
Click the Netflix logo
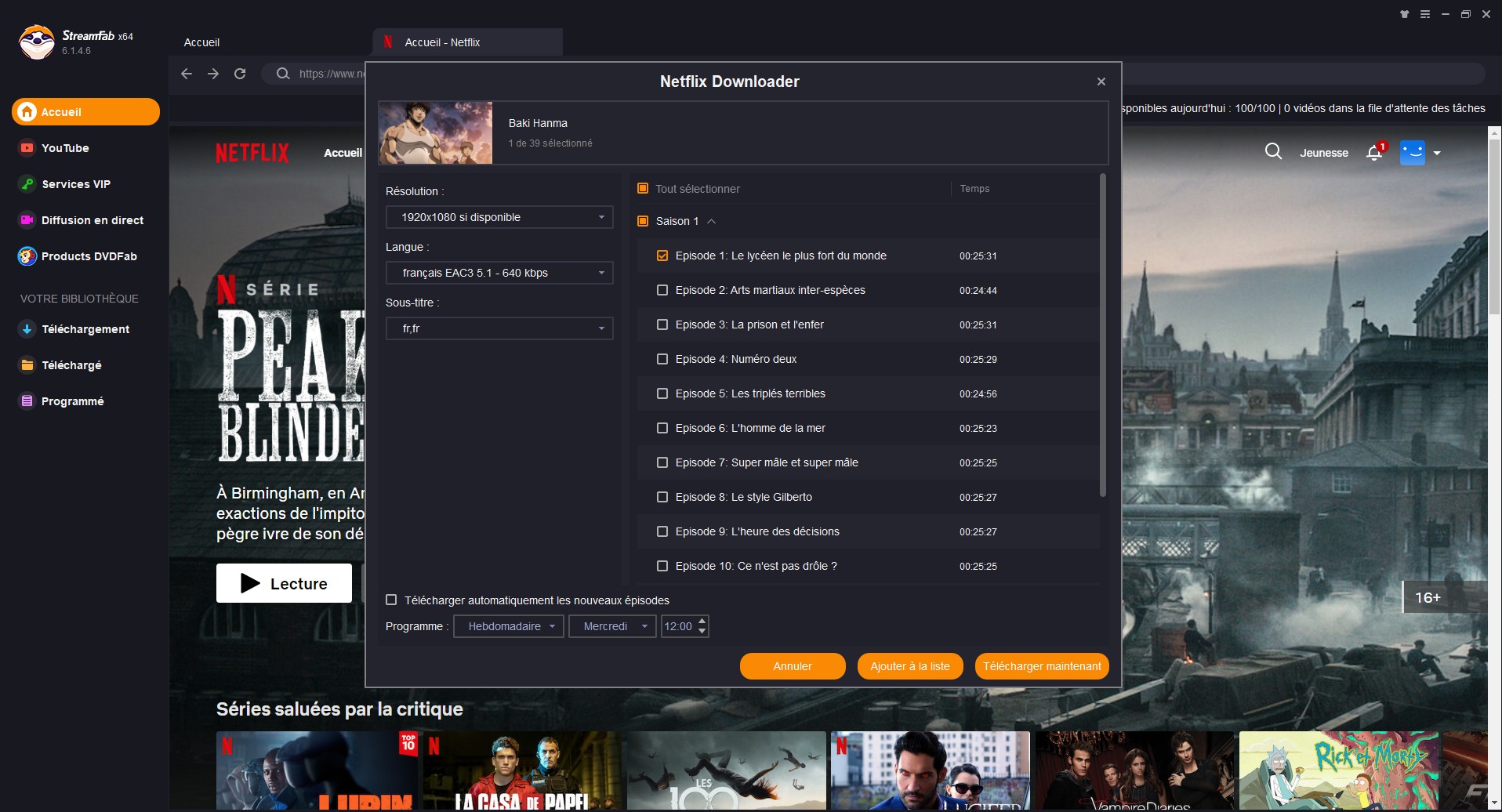click(252, 153)
